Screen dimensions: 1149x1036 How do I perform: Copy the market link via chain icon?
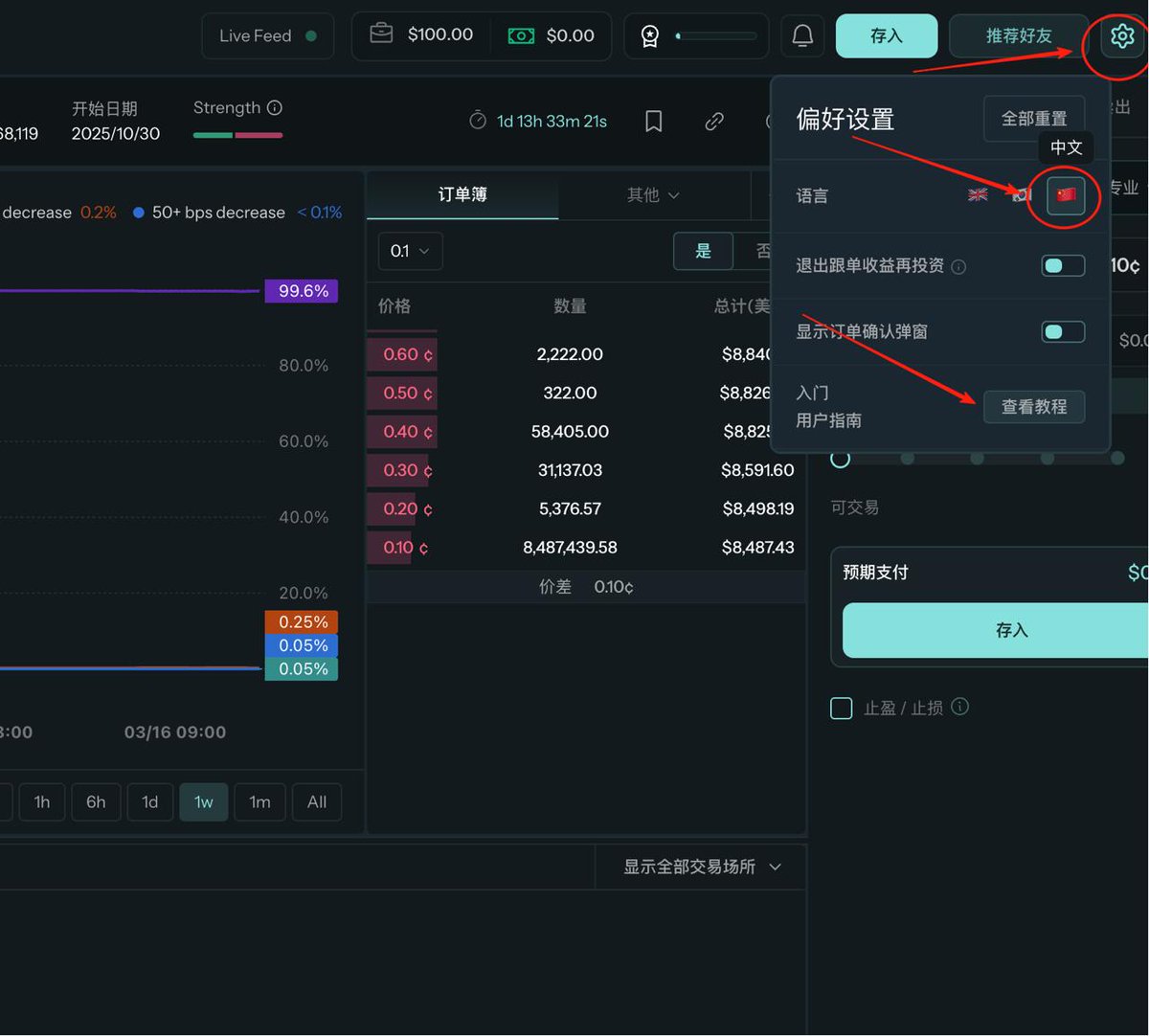(714, 122)
